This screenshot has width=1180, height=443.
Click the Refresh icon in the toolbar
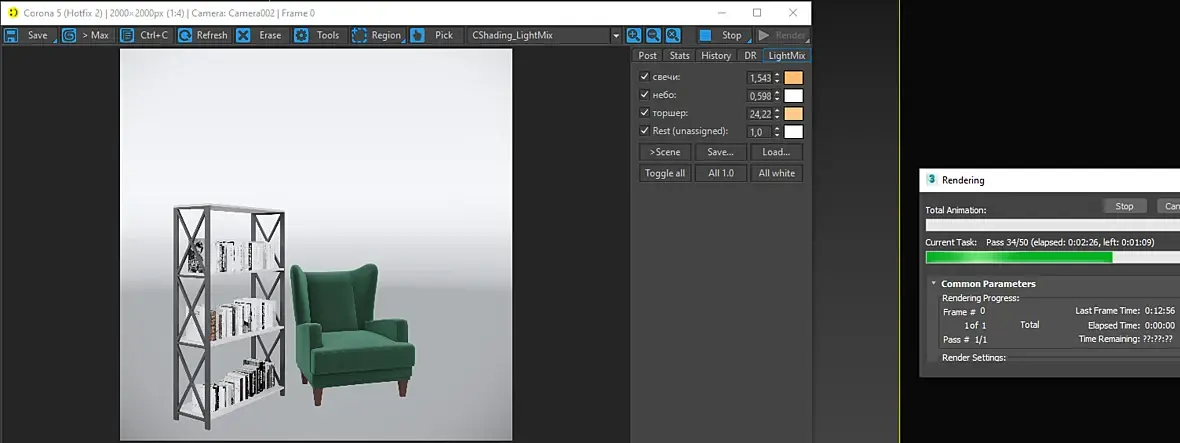coord(185,35)
